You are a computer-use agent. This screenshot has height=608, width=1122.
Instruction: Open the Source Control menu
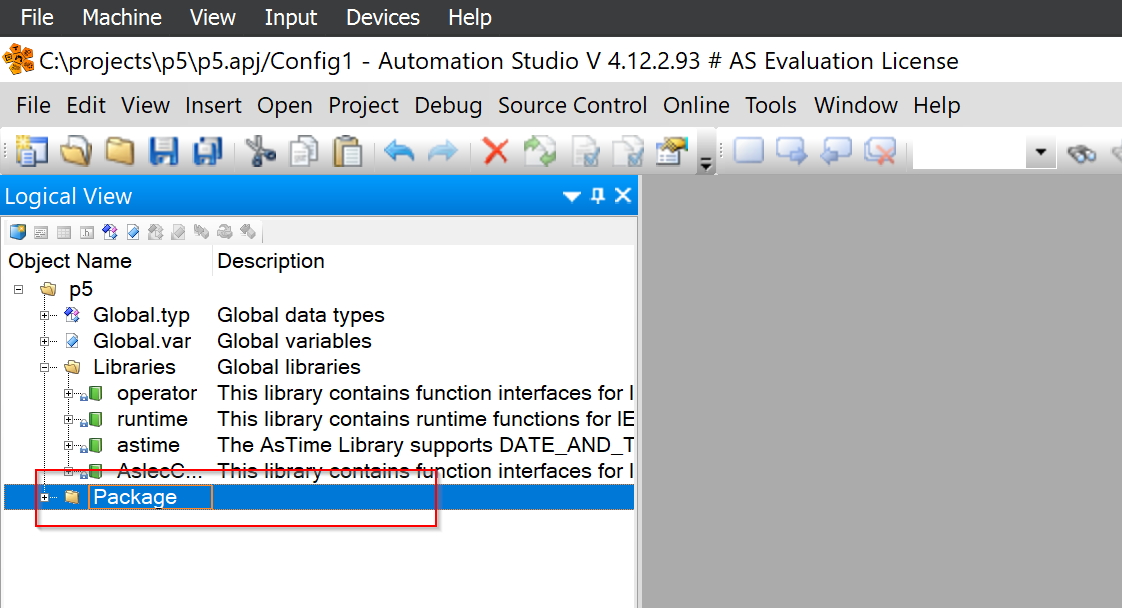[x=572, y=105]
